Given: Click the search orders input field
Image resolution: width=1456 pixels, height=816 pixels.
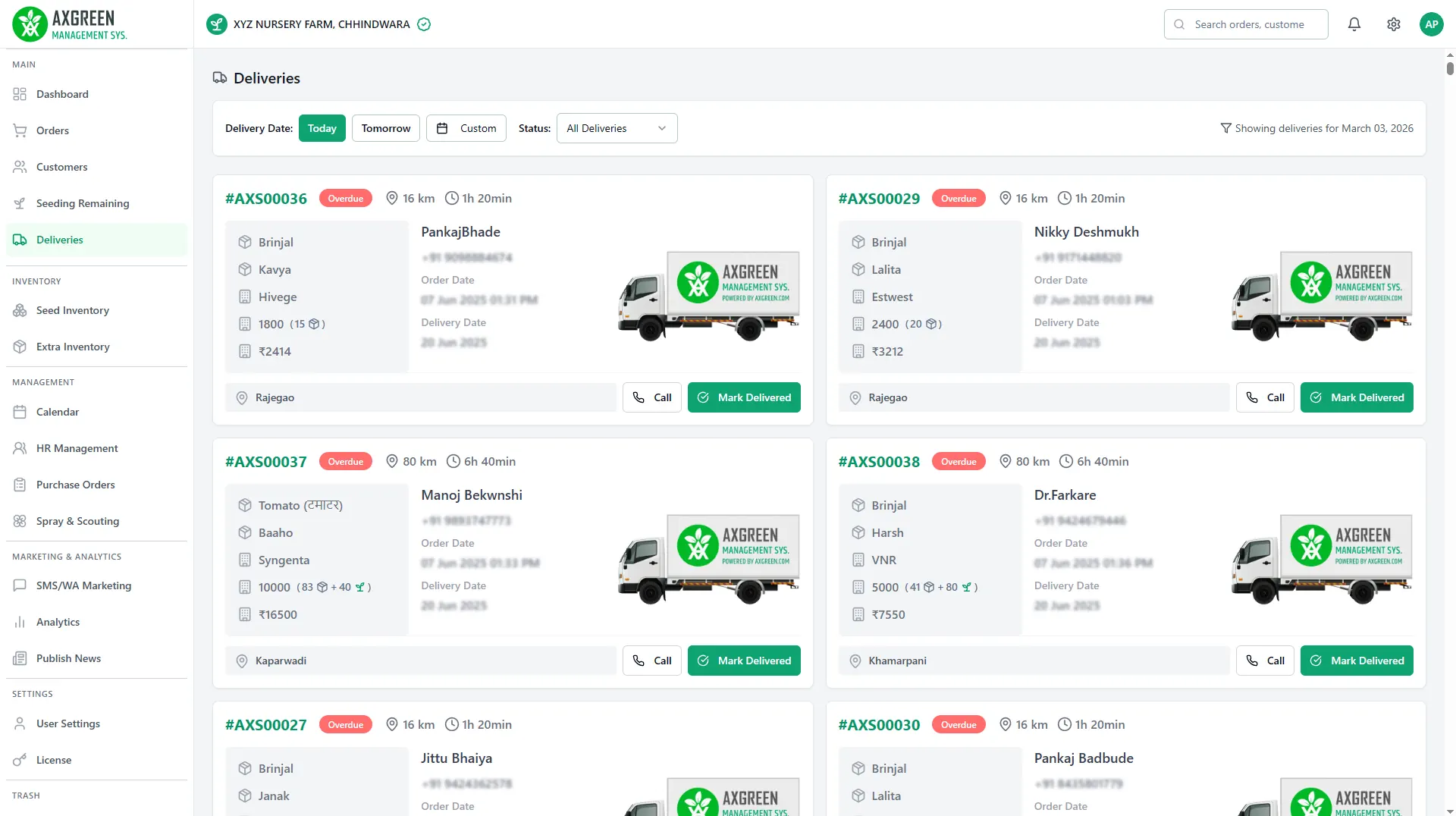Looking at the screenshot, I should pyautogui.click(x=1255, y=24).
